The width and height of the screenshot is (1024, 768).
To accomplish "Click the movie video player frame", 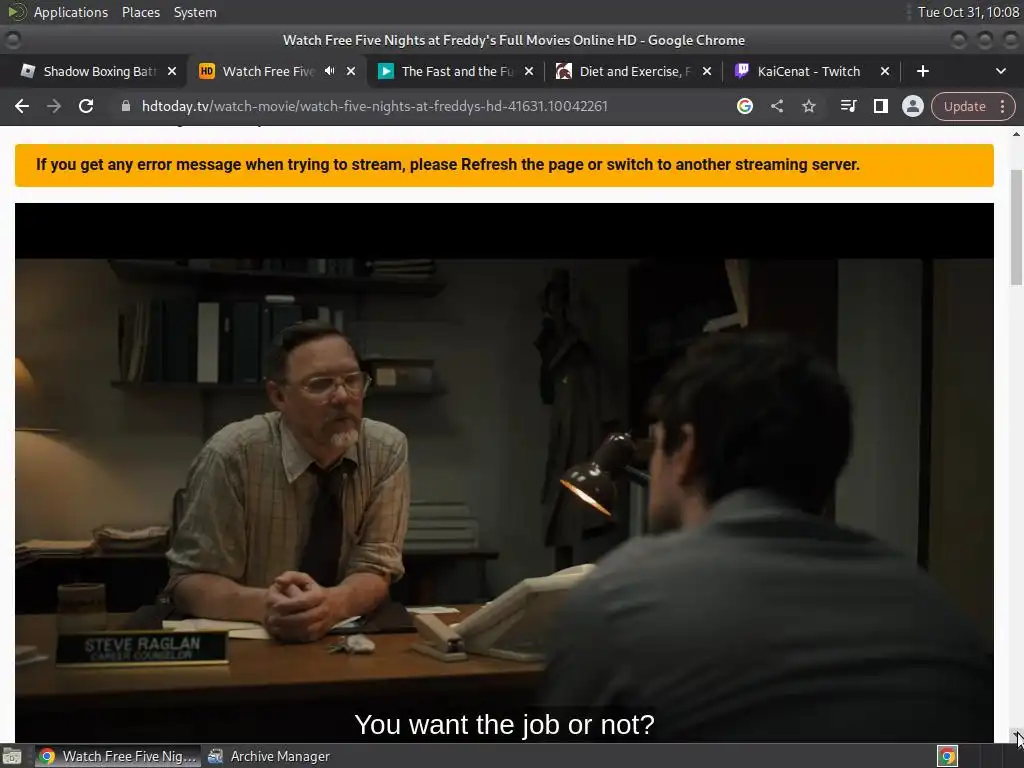I will (504, 472).
